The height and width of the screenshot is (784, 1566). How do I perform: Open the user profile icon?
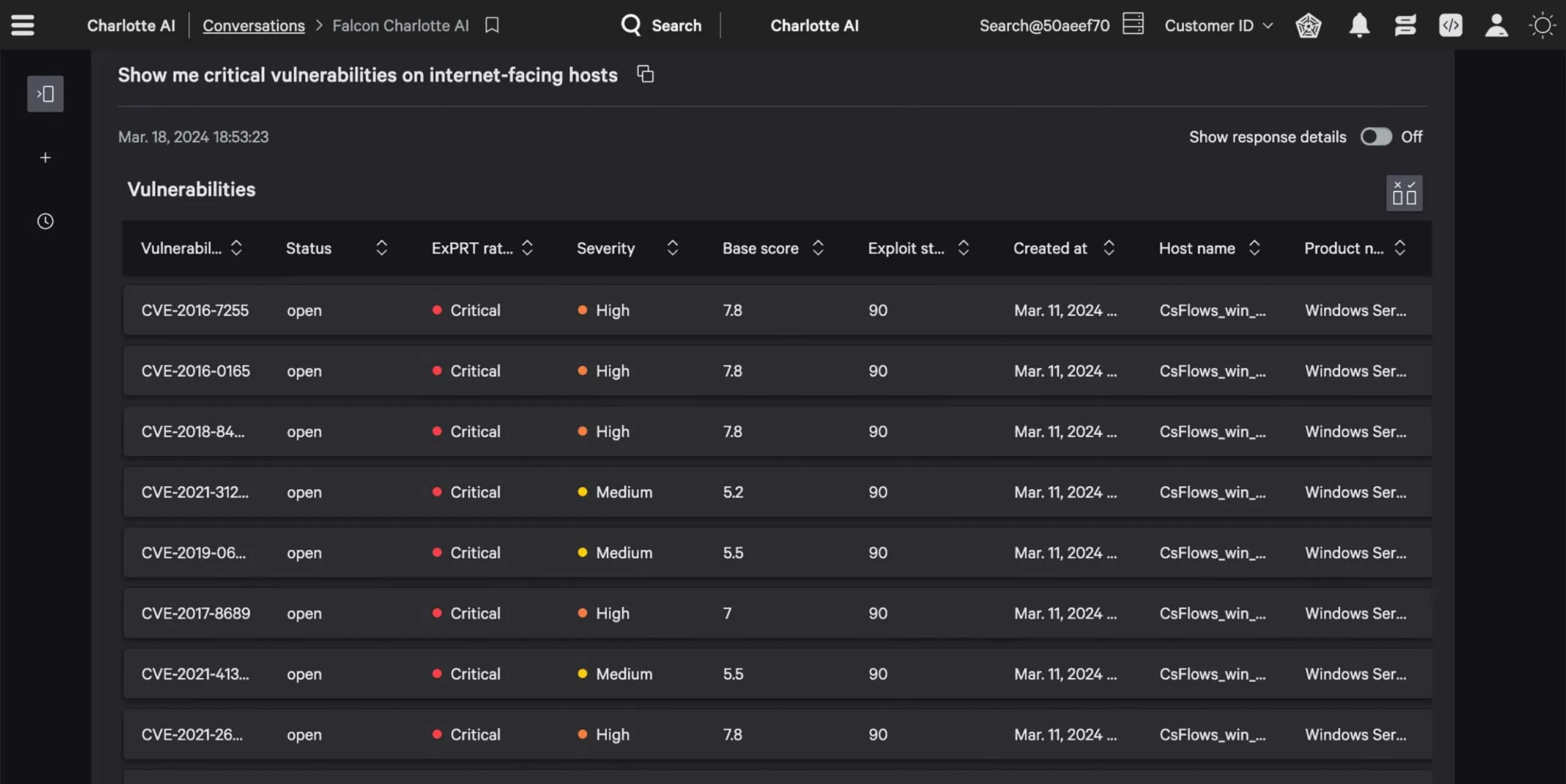[x=1496, y=25]
